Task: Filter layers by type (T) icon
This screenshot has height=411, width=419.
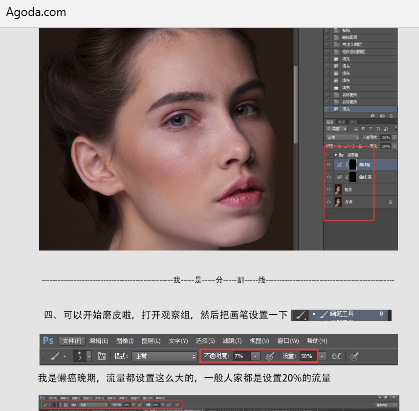Action: (x=371, y=129)
